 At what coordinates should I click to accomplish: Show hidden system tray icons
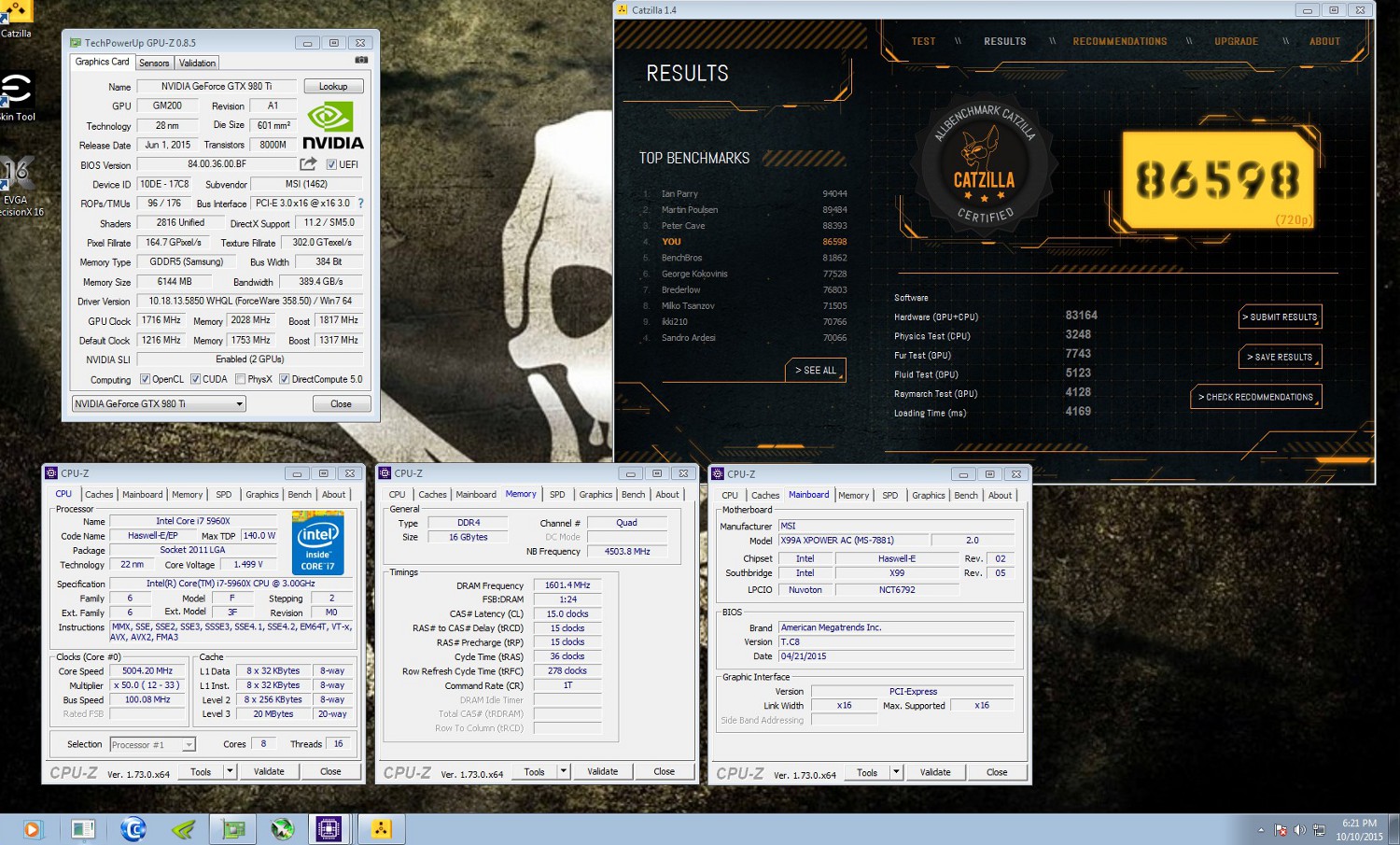pyautogui.click(x=1261, y=830)
